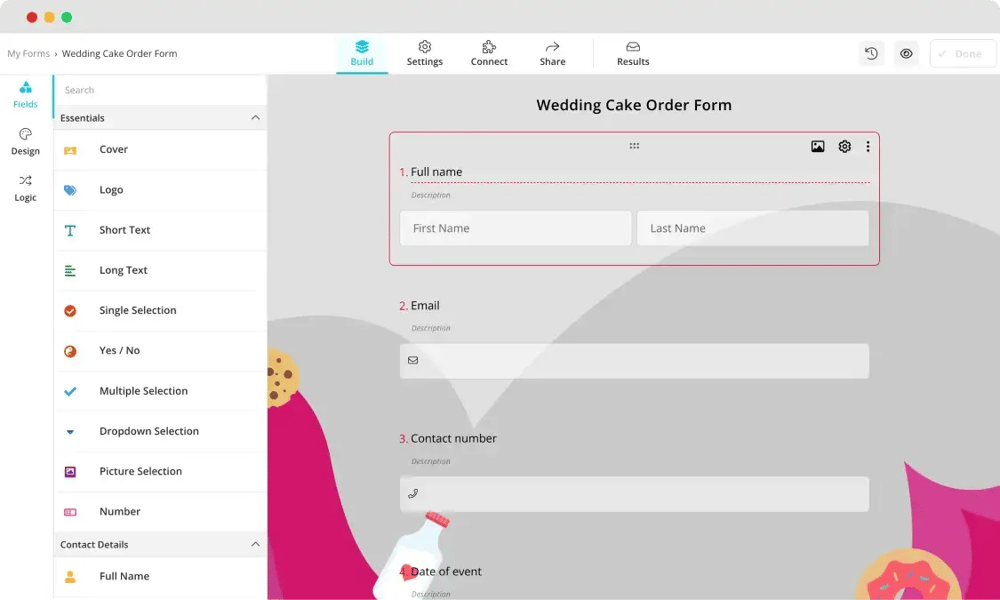This screenshot has height=600, width=1000.
Task: Click the eye preview icon
Action: click(906, 54)
